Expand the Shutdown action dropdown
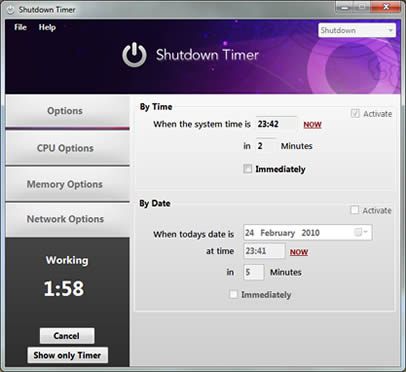 click(x=357, y=30)
